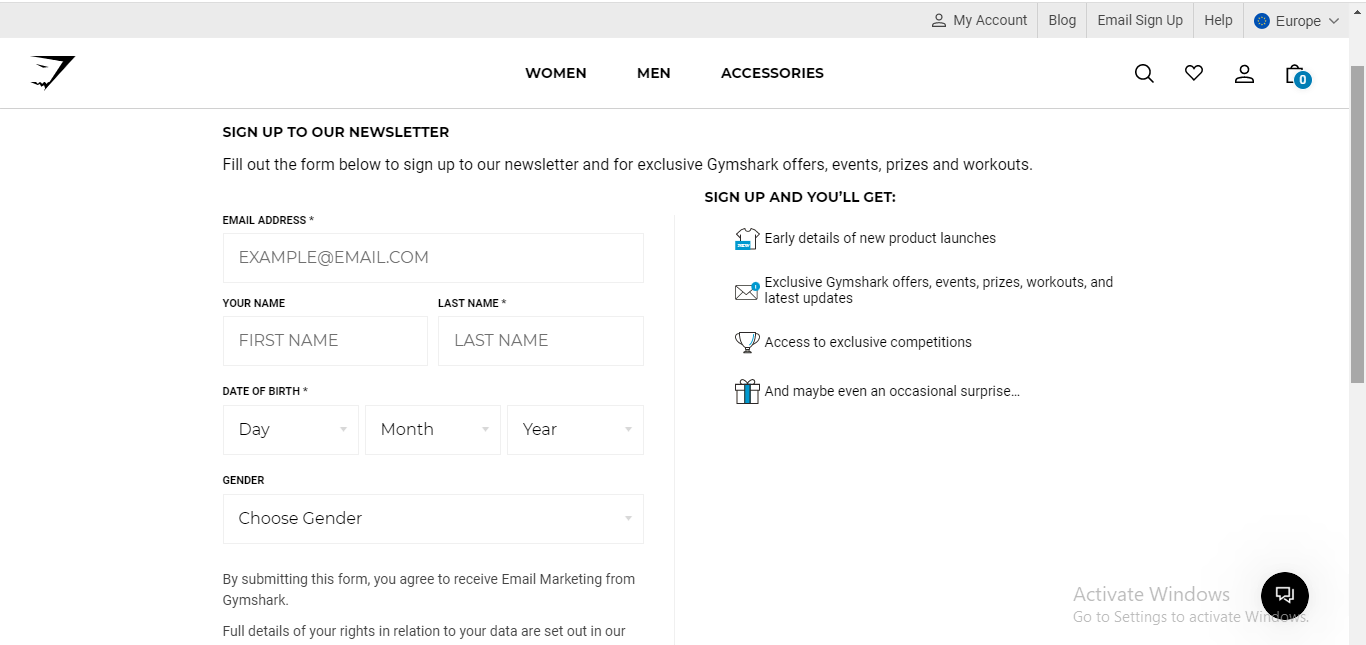Screen dimensions: 1366x645
Task: Click the Gymshark logo
Action: (53, 73)
